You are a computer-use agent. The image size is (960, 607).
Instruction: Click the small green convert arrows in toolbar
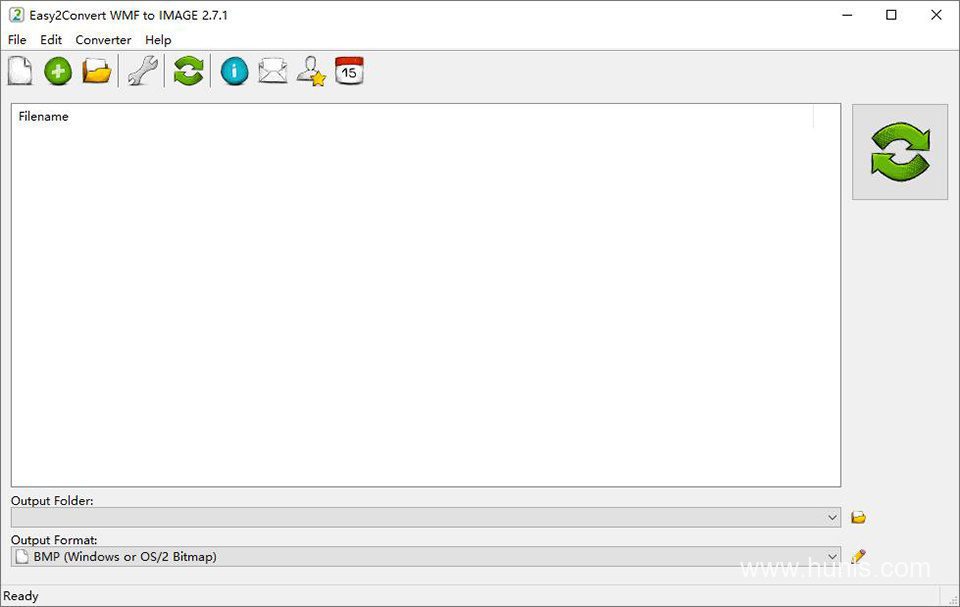click(188, 71)
